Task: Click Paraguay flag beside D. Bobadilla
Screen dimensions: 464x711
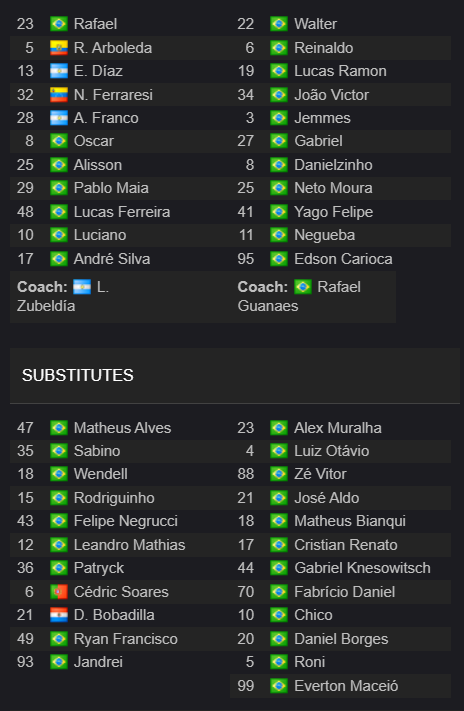Action: [59, 615]
